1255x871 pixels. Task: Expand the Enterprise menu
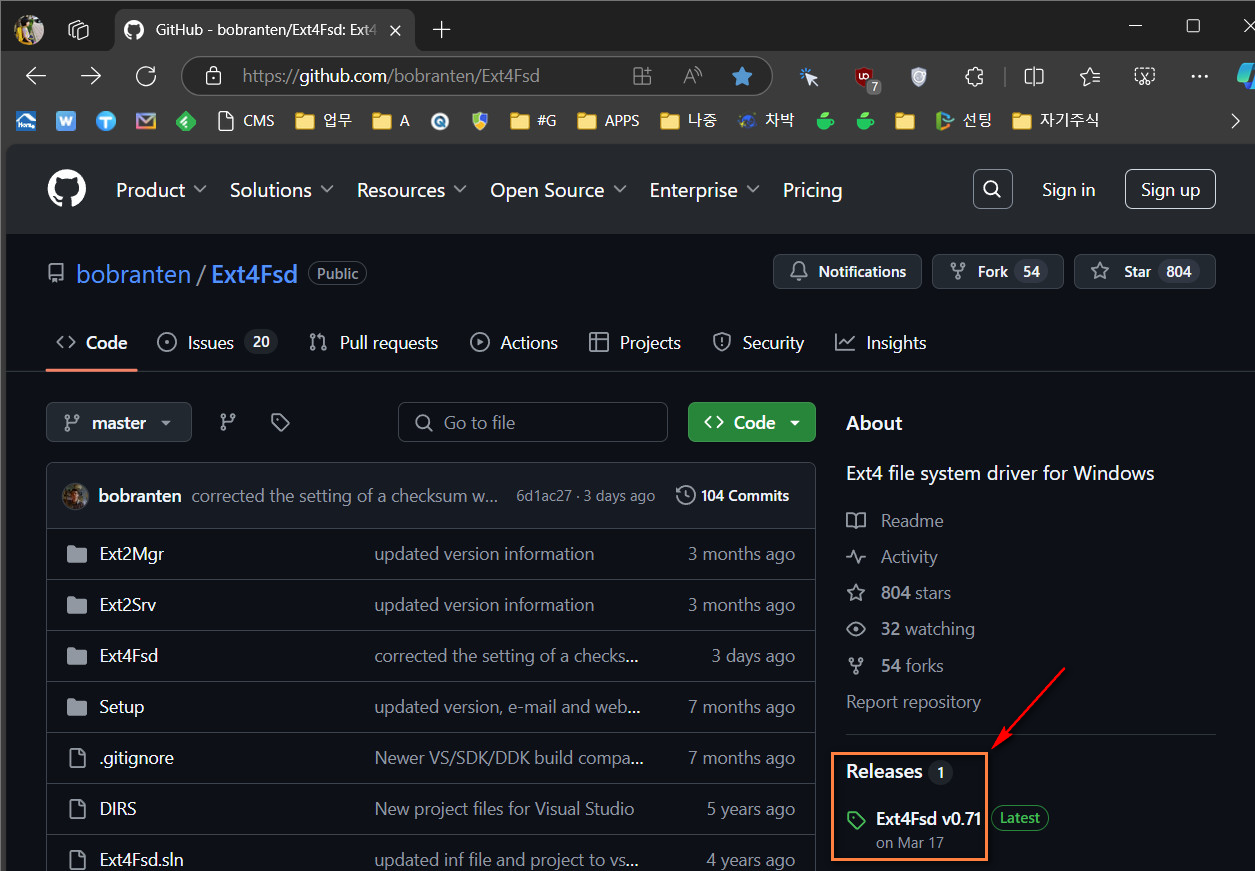click(704, 190)
